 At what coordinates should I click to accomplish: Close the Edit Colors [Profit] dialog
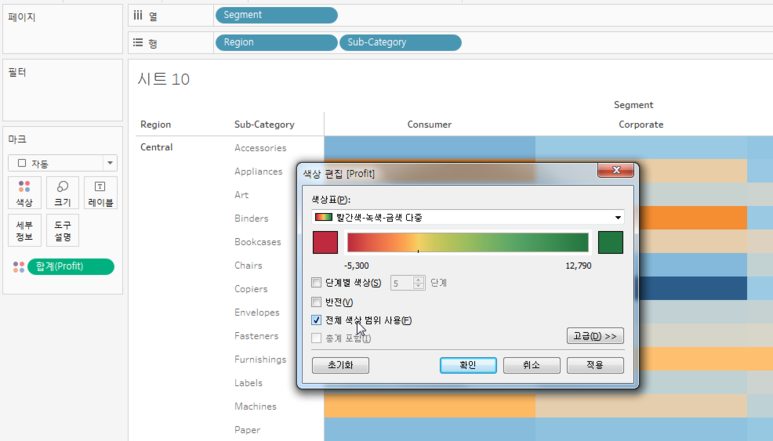616,170
